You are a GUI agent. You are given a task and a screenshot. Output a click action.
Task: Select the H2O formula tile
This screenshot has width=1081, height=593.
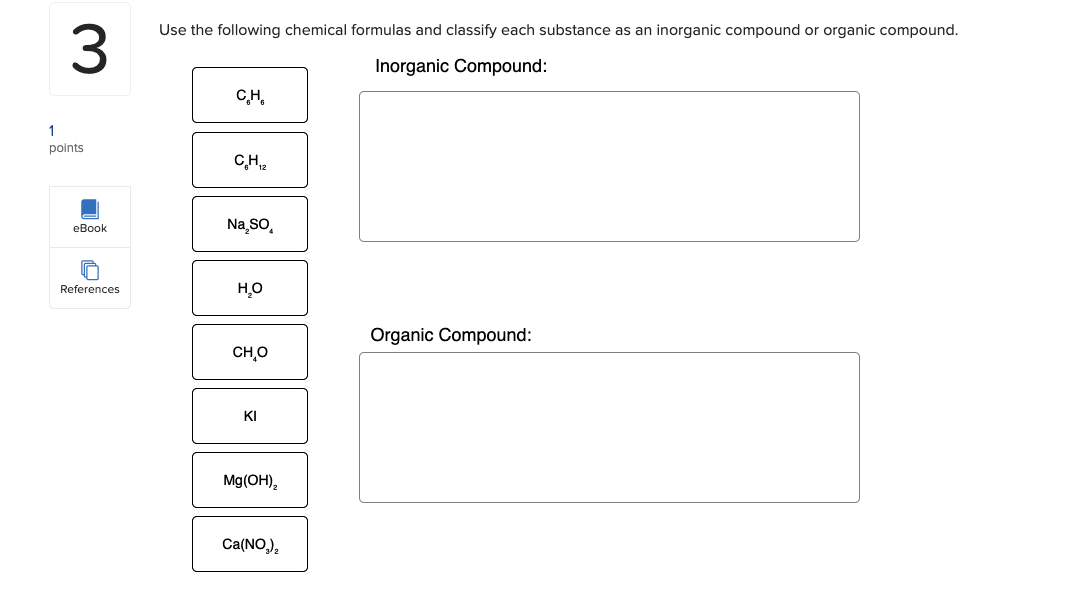point(250,287)
